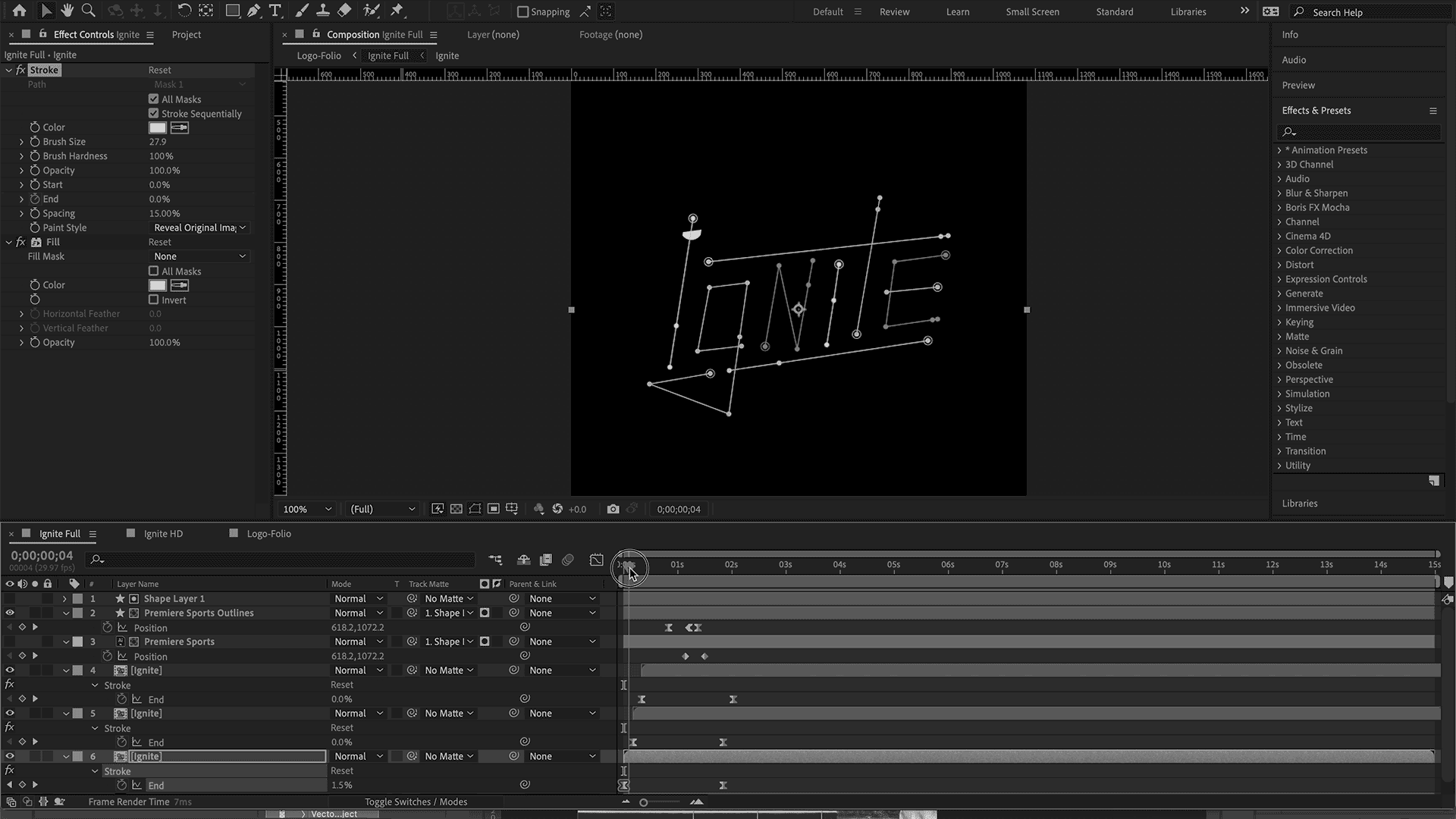Image resolution: width=1456 pixels, height=819 pixels.
Task: Hide layer 4 Ignite visibility eye
Action: point(10,670)
